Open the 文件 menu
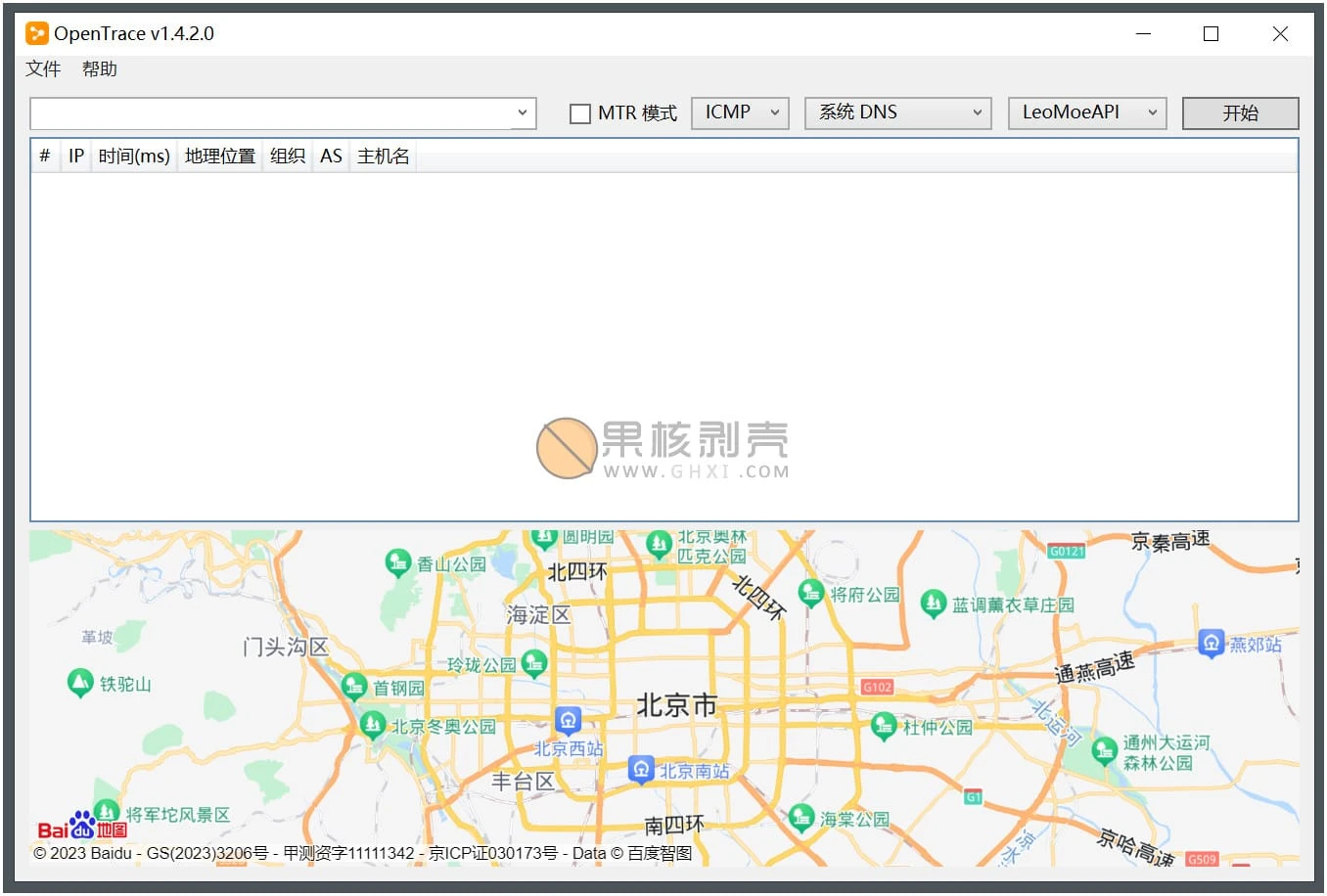 43,68
